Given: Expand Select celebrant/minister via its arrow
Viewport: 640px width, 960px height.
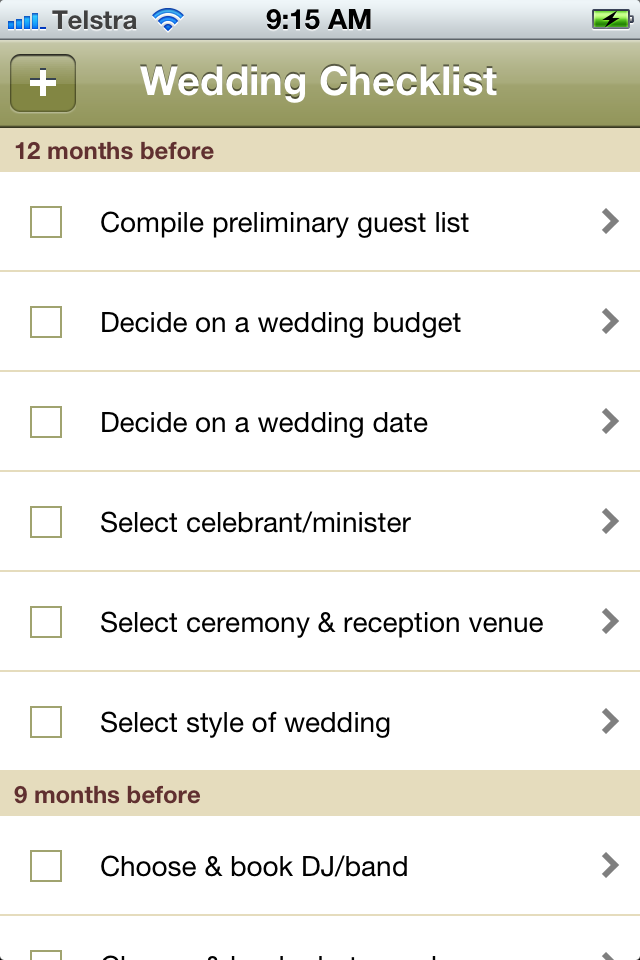Looking at the screenshot, I should coord(610,522).
